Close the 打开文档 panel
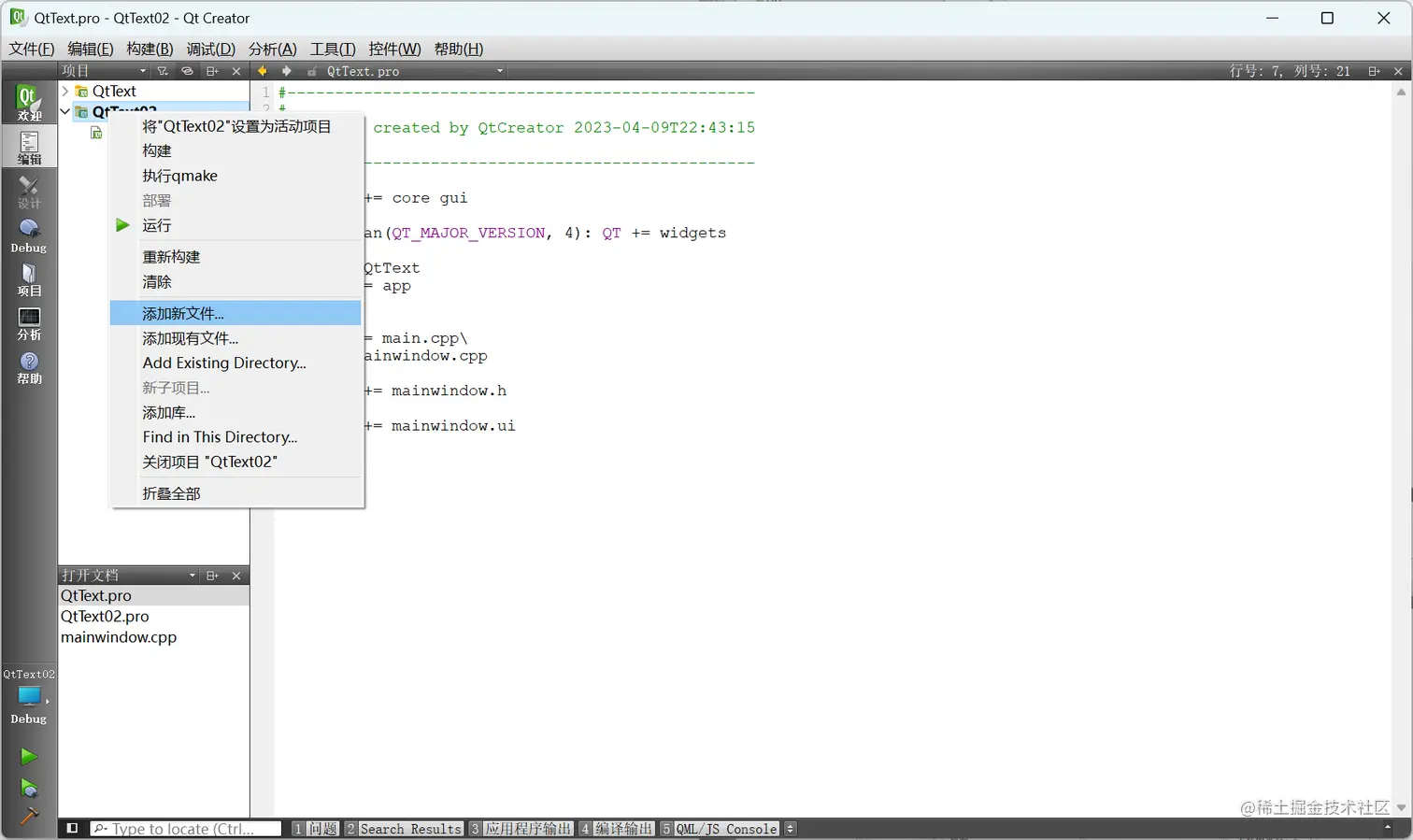Image resolution: width=1413 pixels, height=840 pixels. (236, 576)
